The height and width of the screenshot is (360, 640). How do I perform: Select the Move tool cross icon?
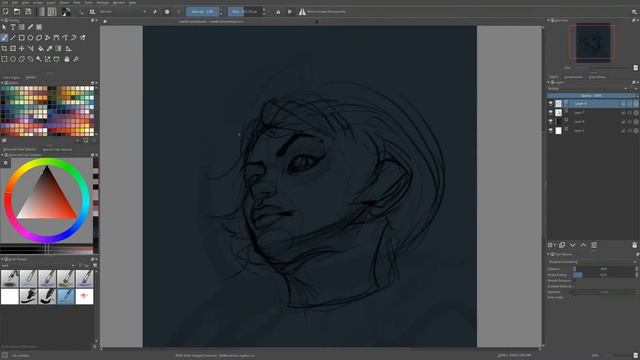pos(22,49)
